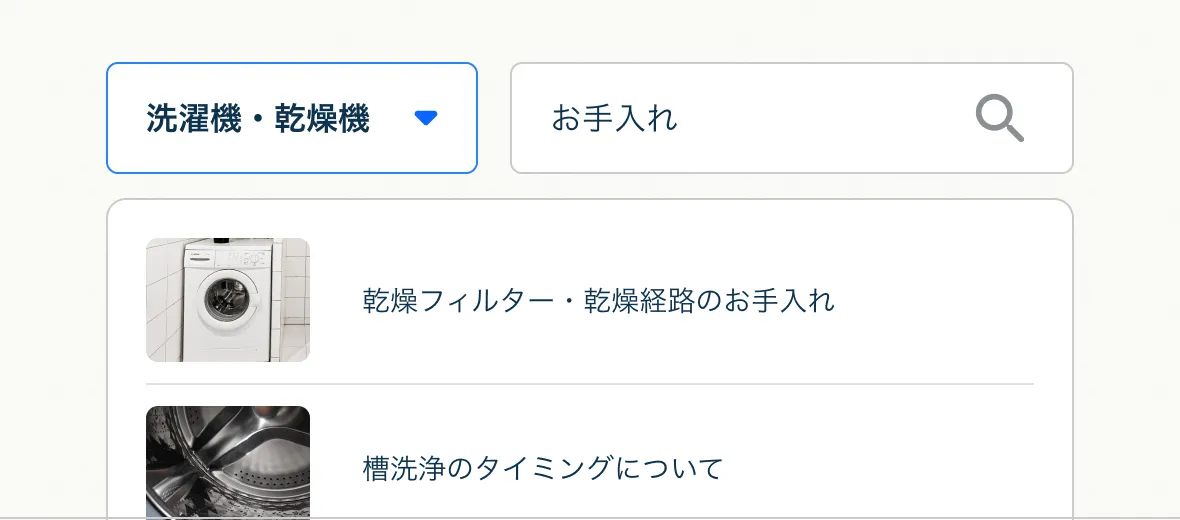Click the magnifying glass search icon
The width and height of the screenshot is (1180, 520).
click(x=999, y=118)
